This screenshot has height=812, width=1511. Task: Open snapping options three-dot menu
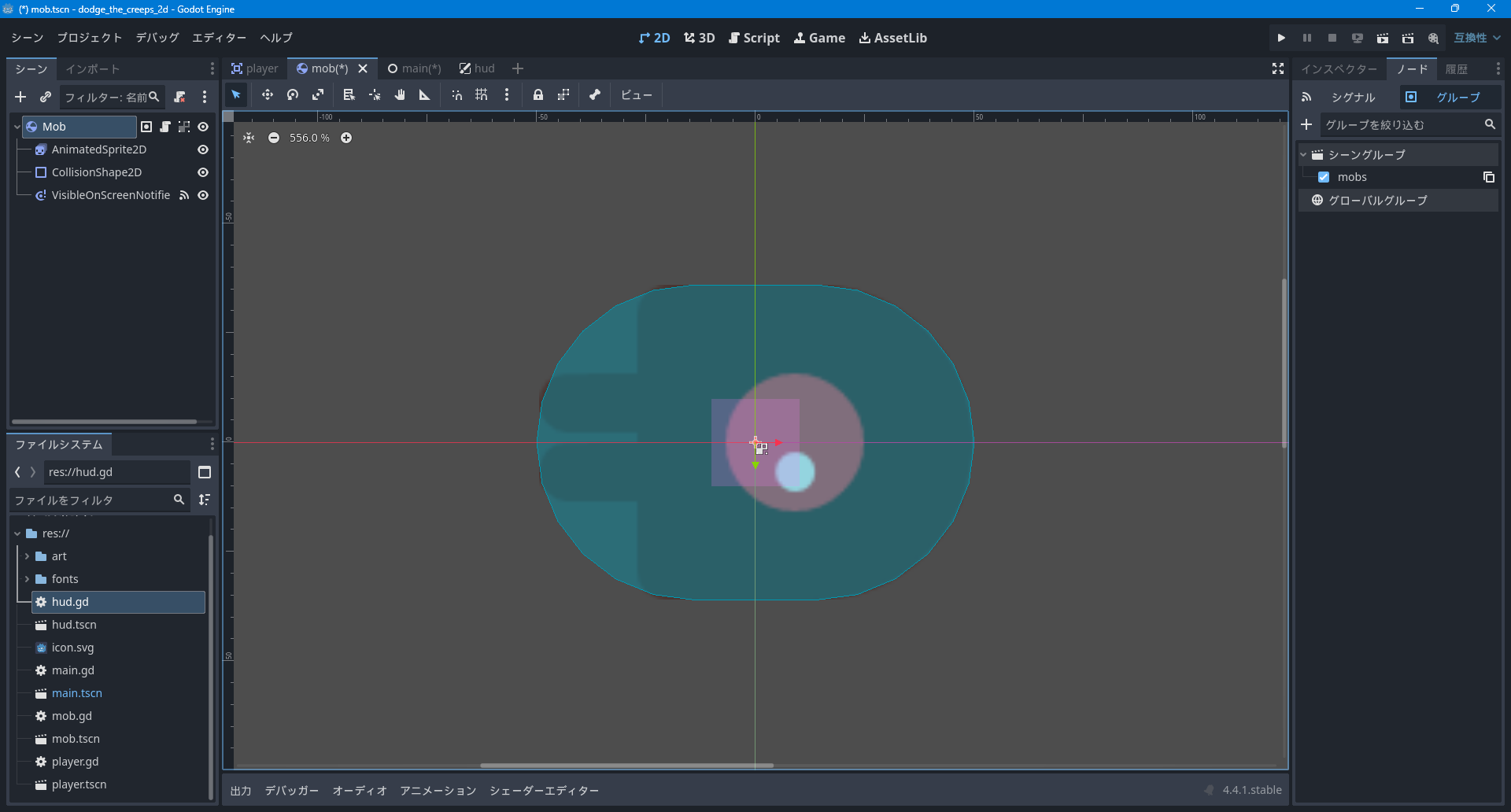(x=507, y=95)
